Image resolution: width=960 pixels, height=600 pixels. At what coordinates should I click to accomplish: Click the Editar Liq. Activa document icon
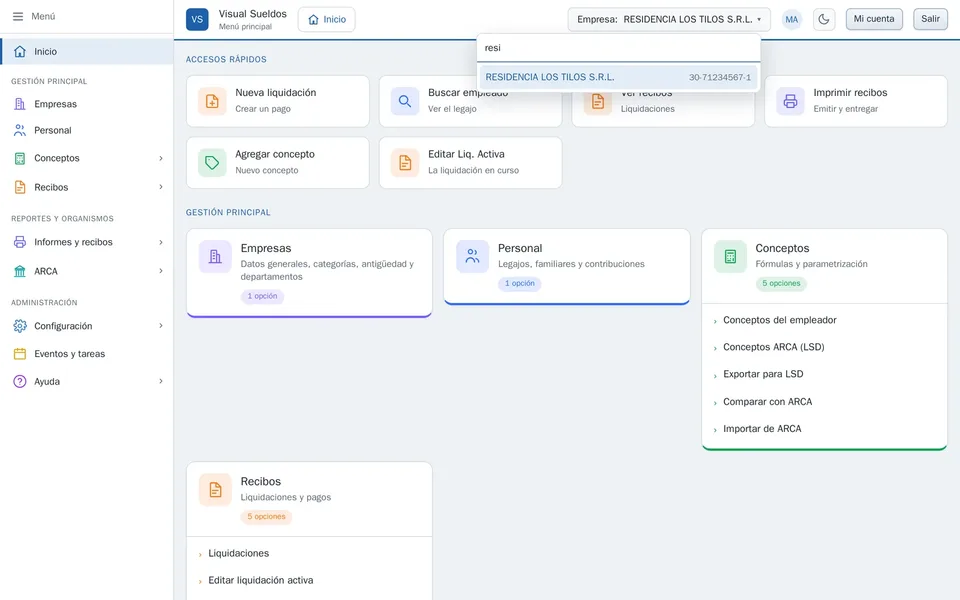click(405, 163)
